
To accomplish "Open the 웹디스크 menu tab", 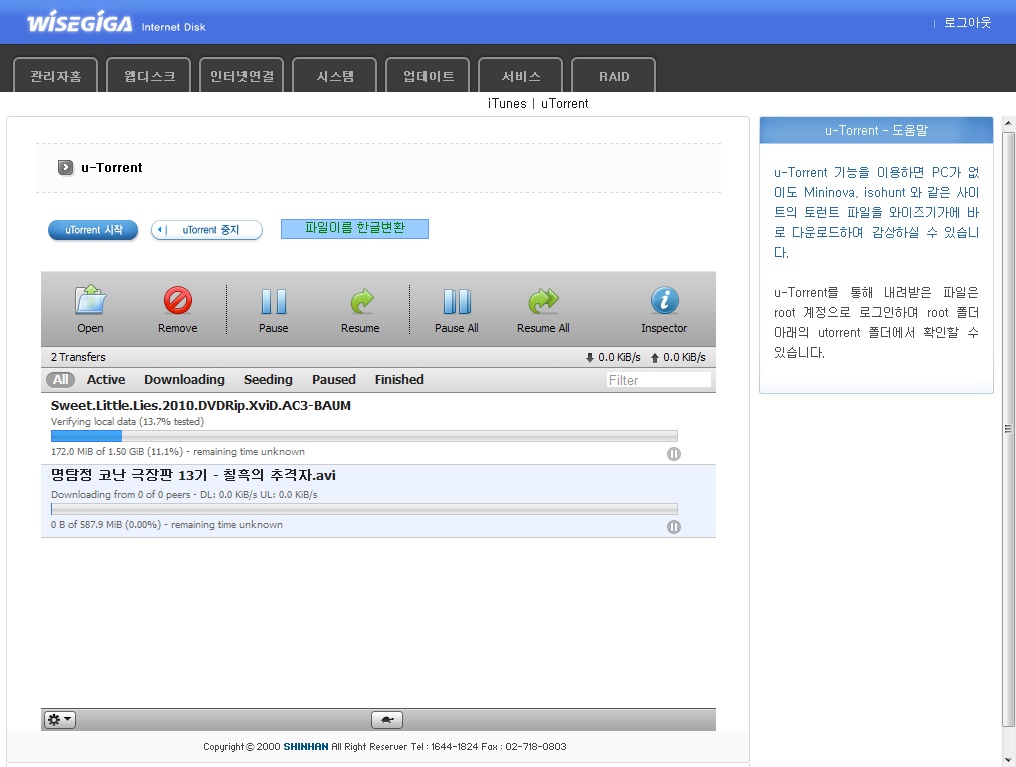I will 149,76.
